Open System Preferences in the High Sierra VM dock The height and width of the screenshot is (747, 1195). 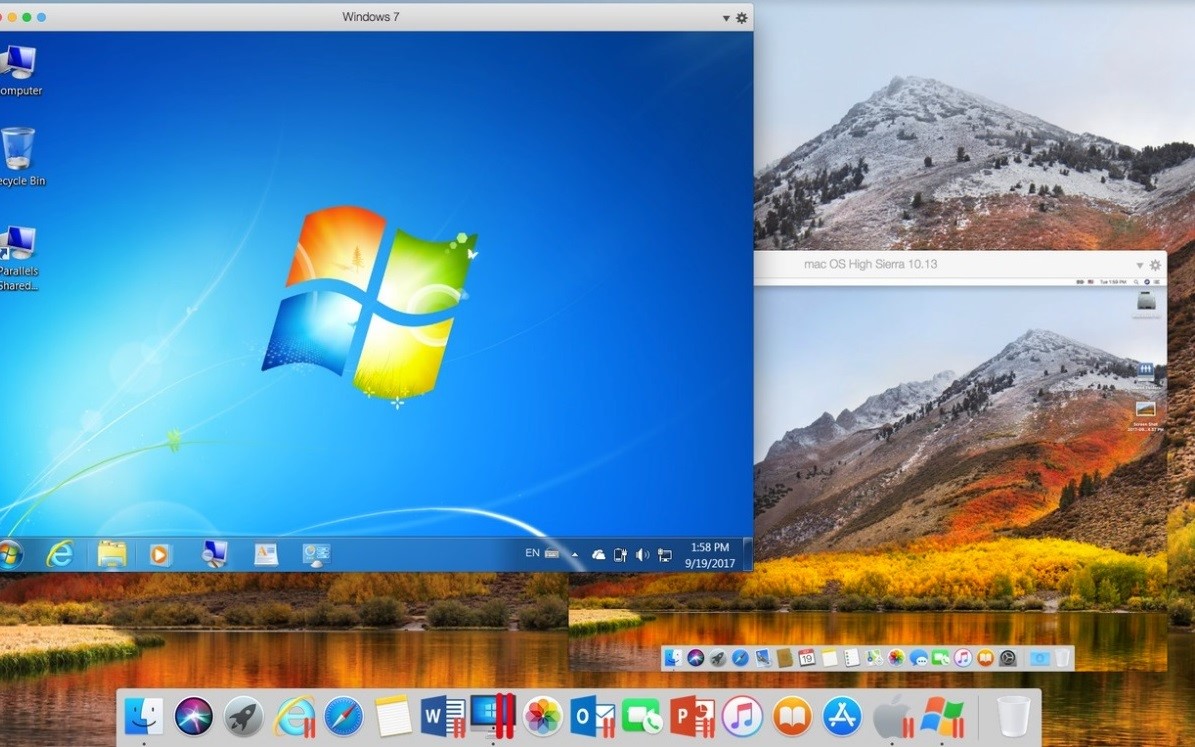(x=1008, y=658)
